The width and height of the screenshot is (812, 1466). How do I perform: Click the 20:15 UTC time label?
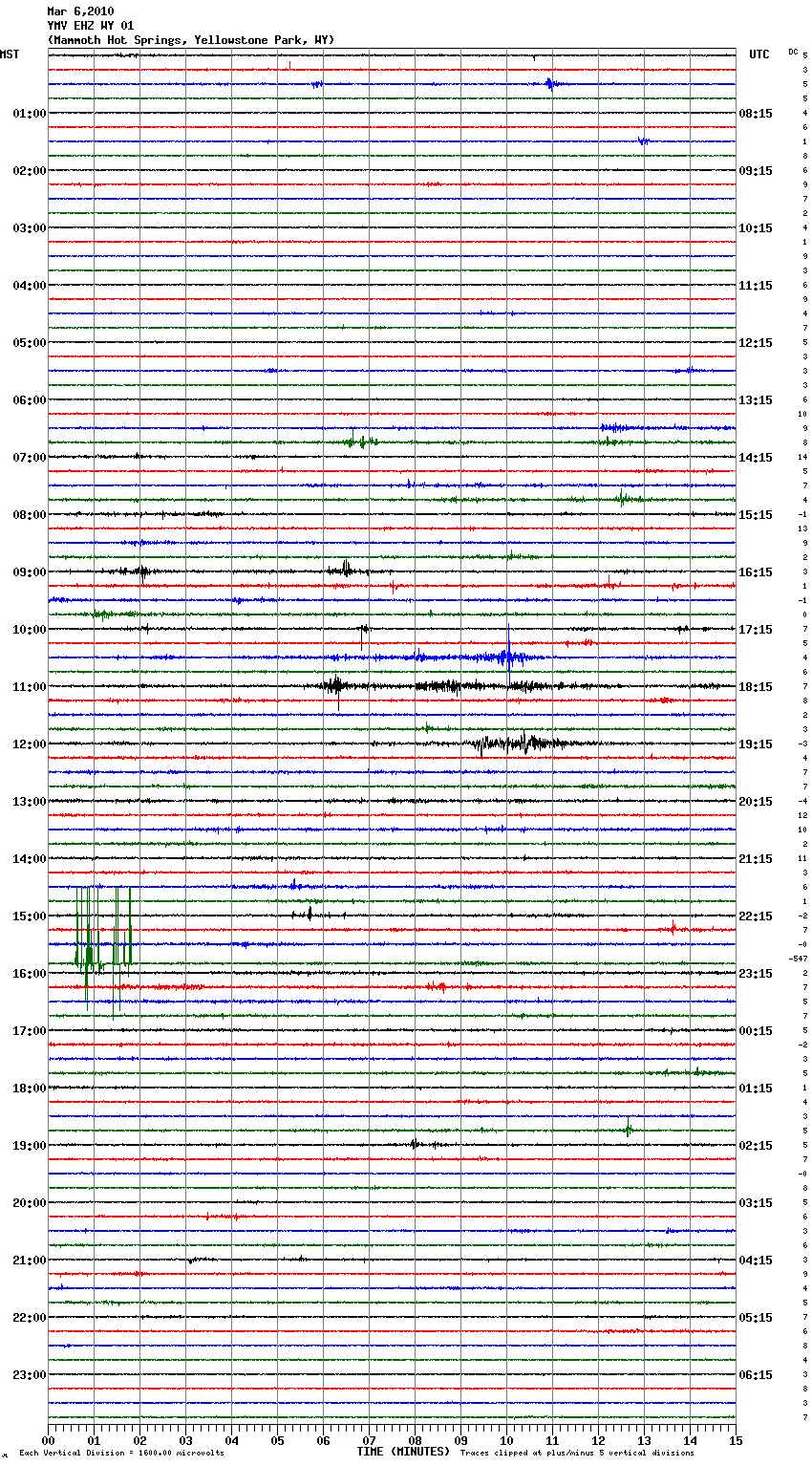[x=756, y=802]
